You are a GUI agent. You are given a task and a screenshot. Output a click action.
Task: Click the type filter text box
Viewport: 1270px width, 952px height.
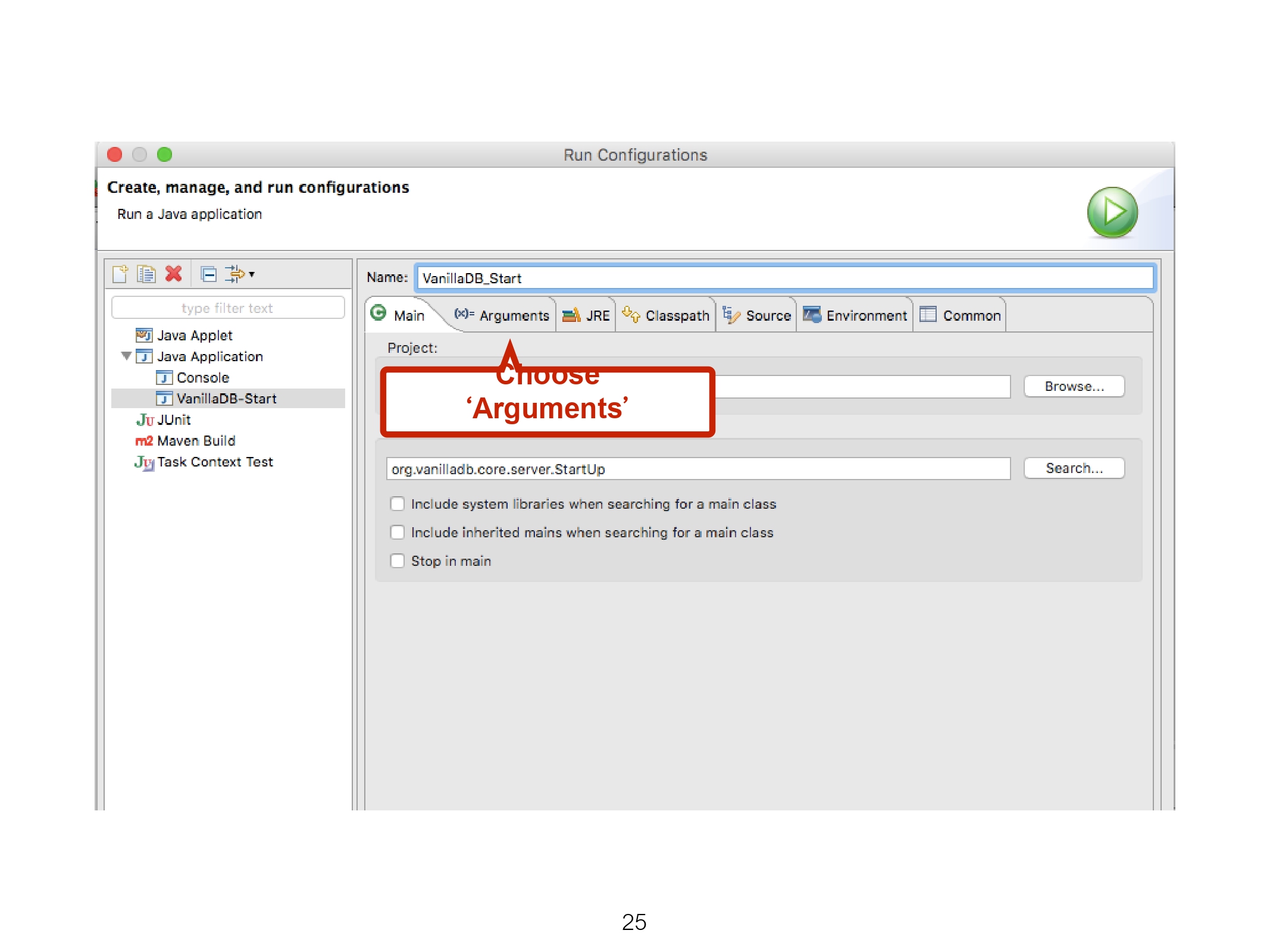227,308
